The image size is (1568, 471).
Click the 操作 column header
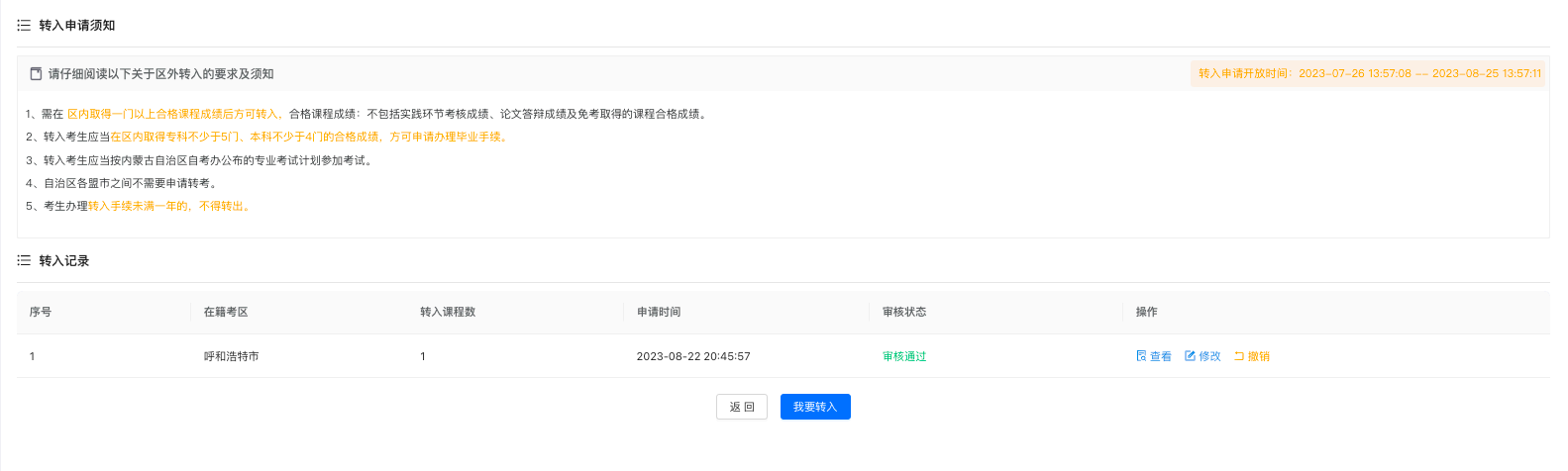[x=1146, y=312]
